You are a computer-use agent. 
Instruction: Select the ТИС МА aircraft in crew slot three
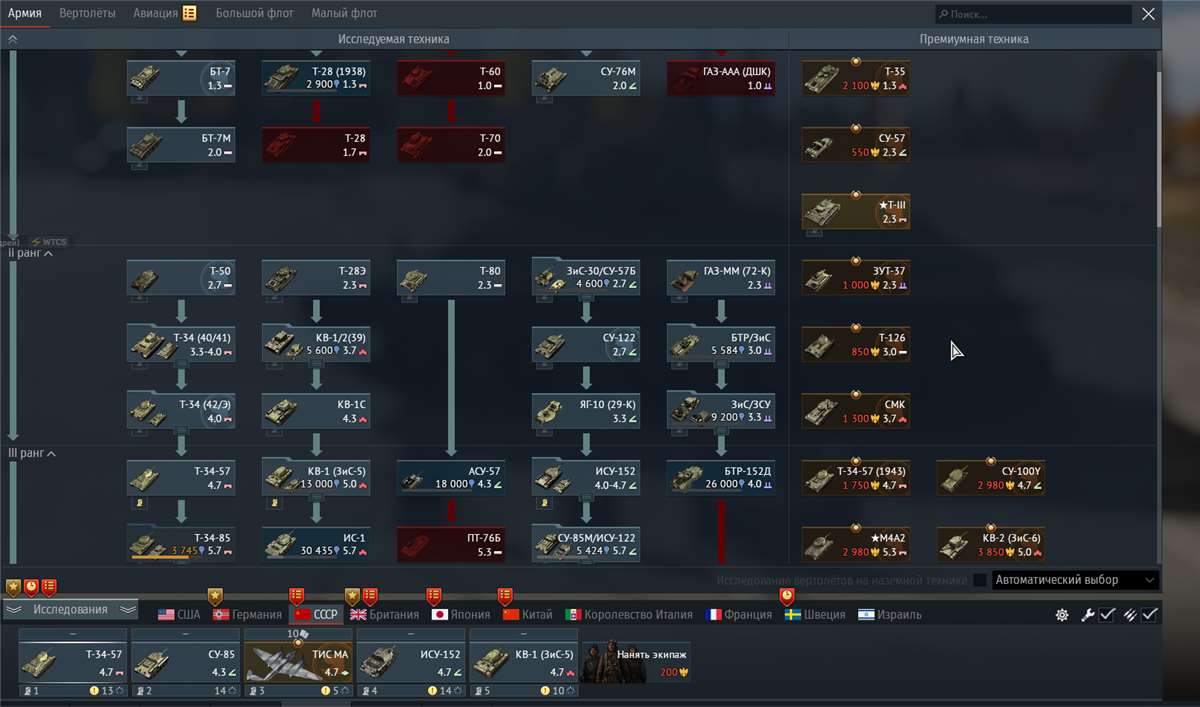297,660
